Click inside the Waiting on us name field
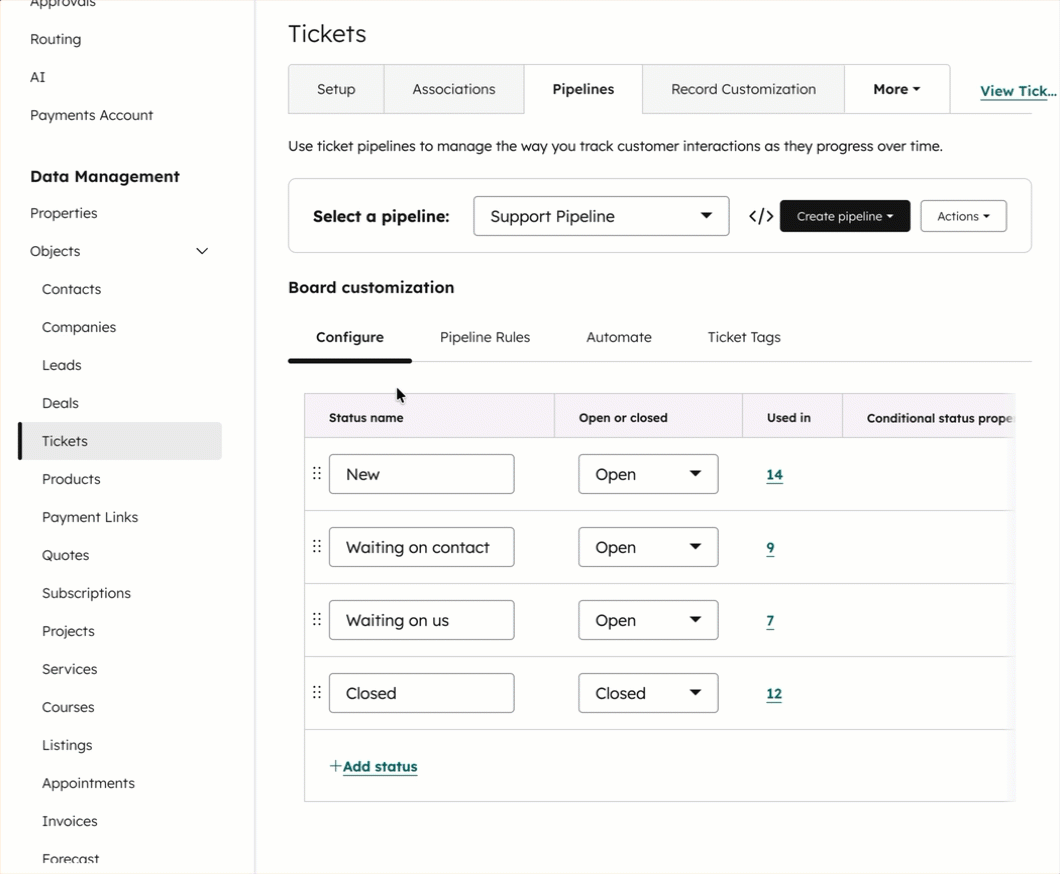Image resolution: width=1060 pixels, height=874 pixels. tap(421, 620)
